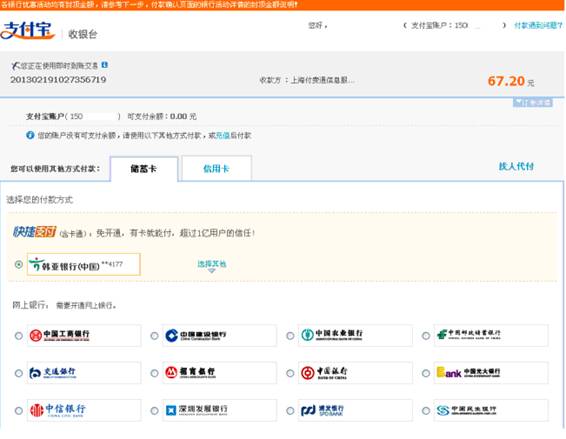Click the Postal Savings Bank logo
The height and width of the screenshot is (439, 566).
tap(469, 335)
